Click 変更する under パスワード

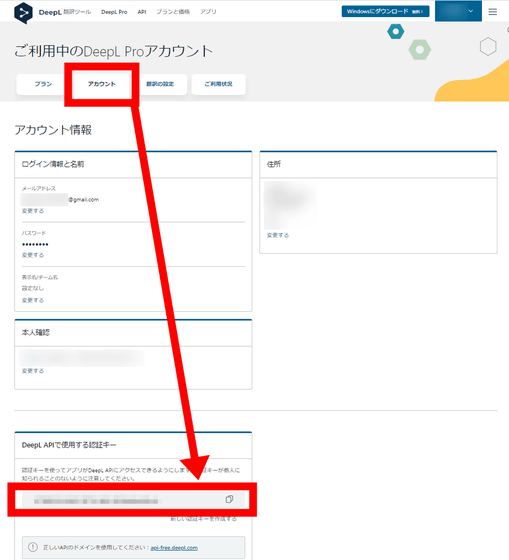(33, 255)
